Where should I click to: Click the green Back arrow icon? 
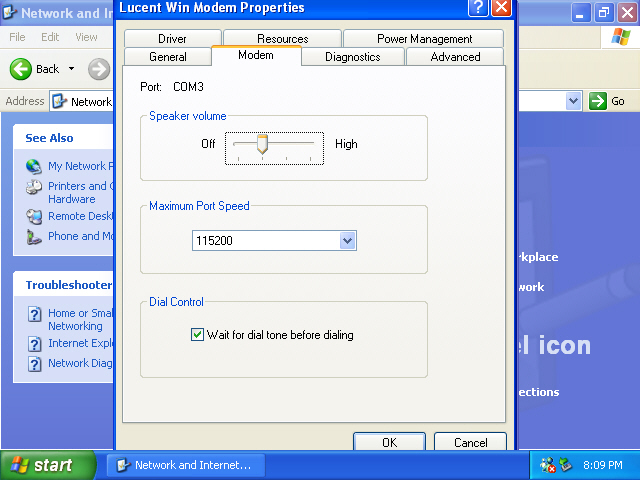coord(20,69)
